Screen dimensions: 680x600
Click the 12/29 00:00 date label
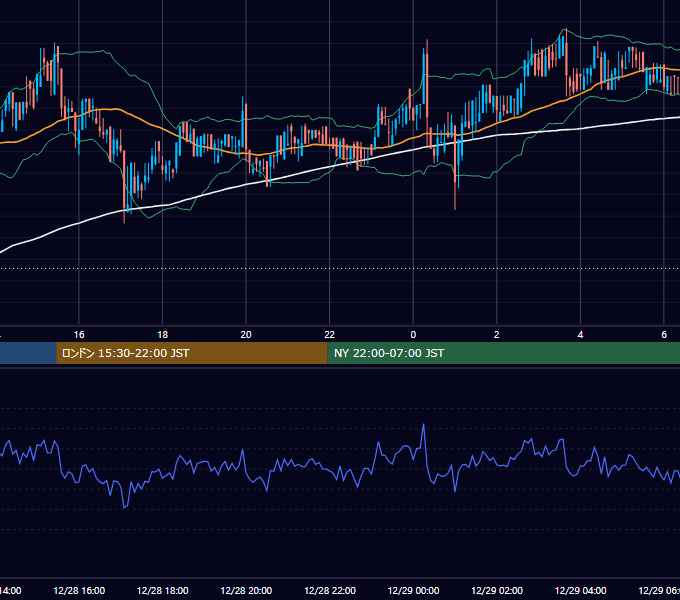tap(413, 590)
